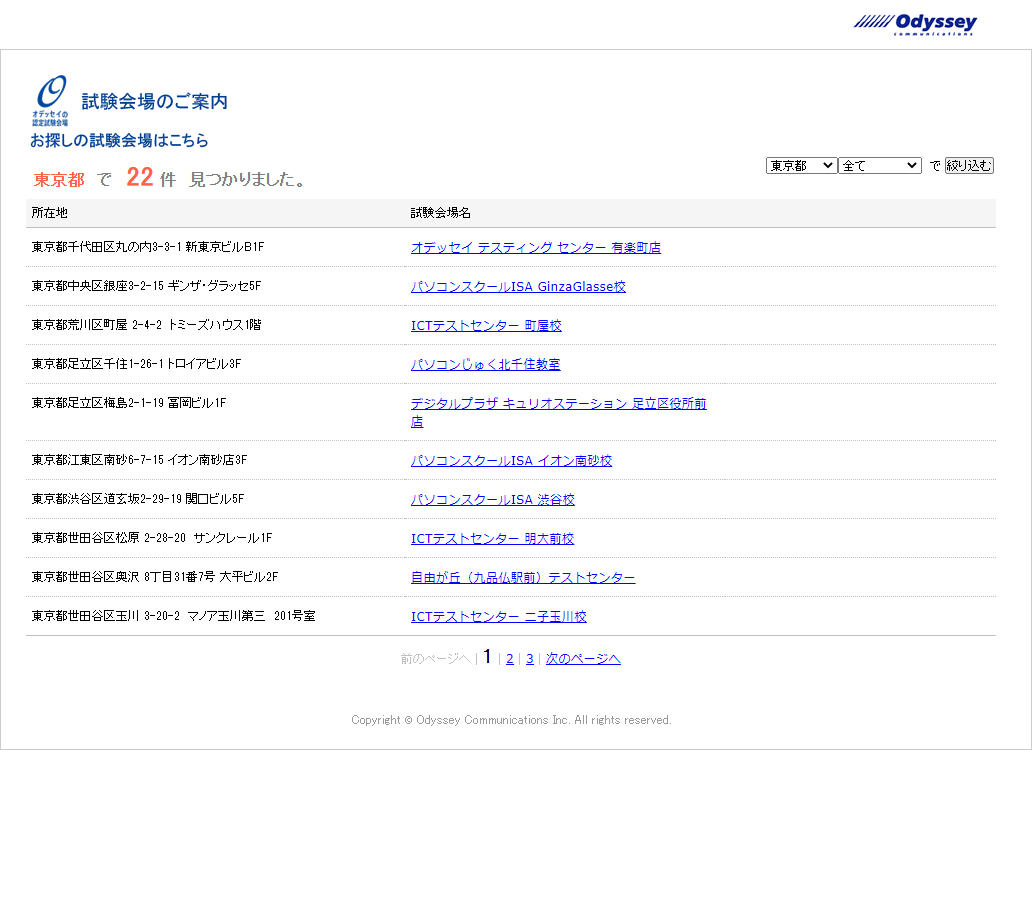Click address 東京都渋谷区道玄坂2-29-19 関口ビル5F
The width and height of the screenshot is (1032, 920).
click(138, 498)
